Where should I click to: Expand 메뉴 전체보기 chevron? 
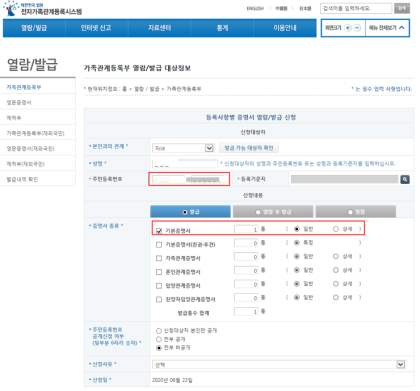tap(402, 28)
